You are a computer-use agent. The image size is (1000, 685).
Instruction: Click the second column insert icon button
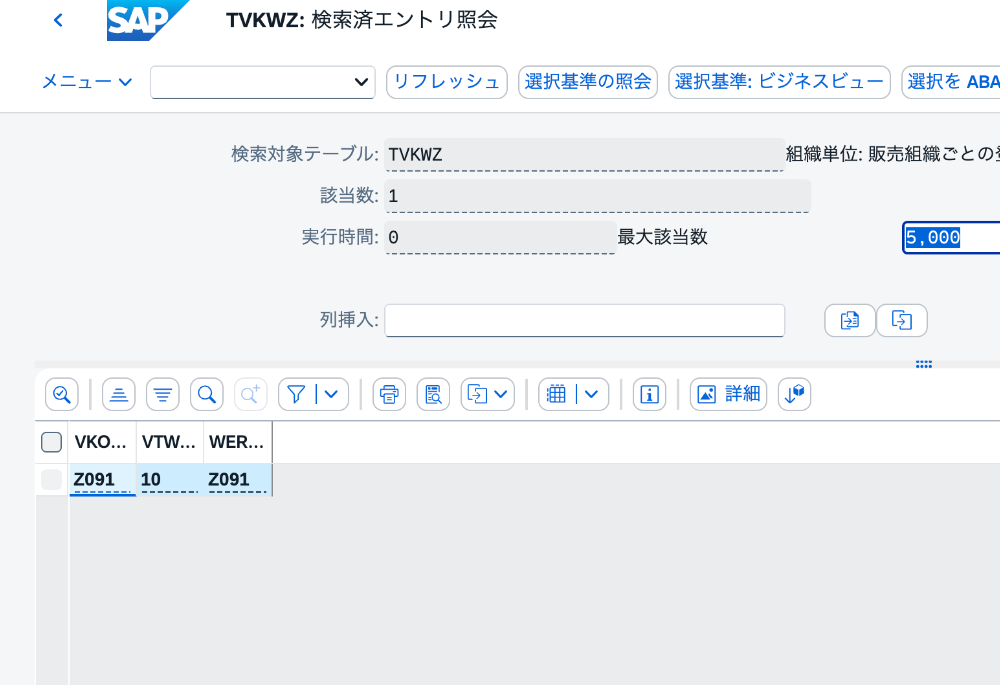pyautogui.click(x=902, y=320)
